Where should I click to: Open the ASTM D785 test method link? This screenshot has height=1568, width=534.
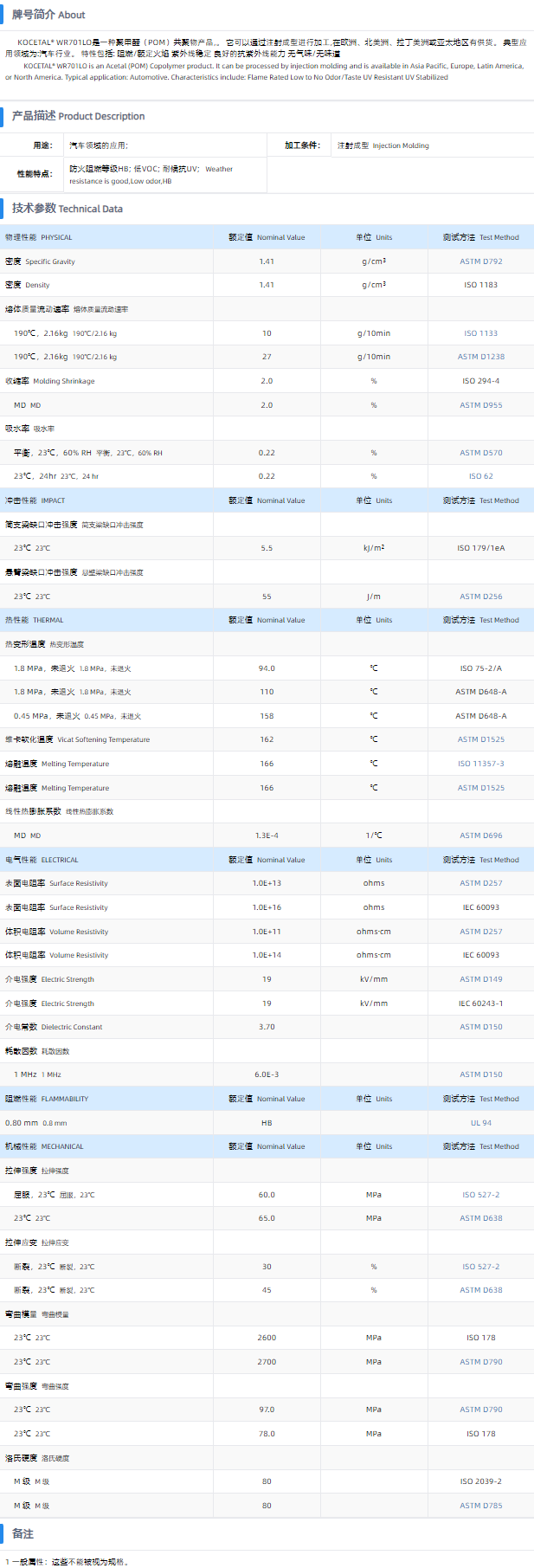coord(480,1506)
